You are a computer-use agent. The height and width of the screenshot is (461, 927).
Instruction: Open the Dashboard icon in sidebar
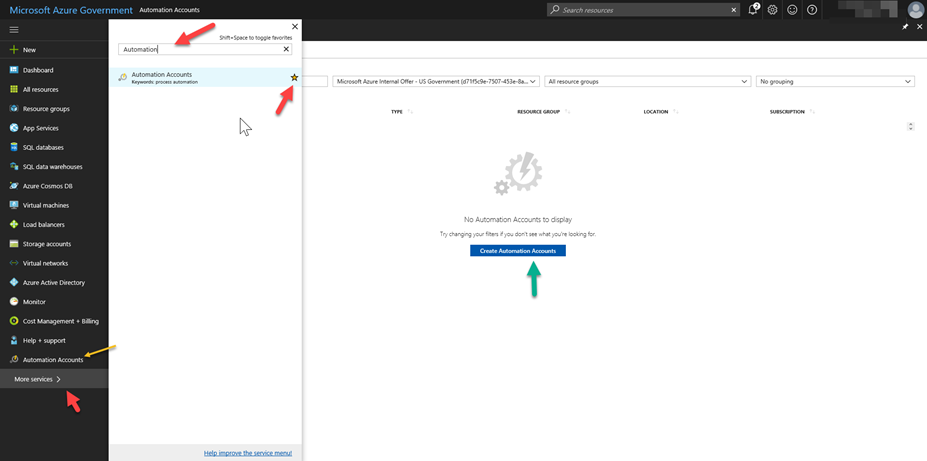tap(14, 70)
